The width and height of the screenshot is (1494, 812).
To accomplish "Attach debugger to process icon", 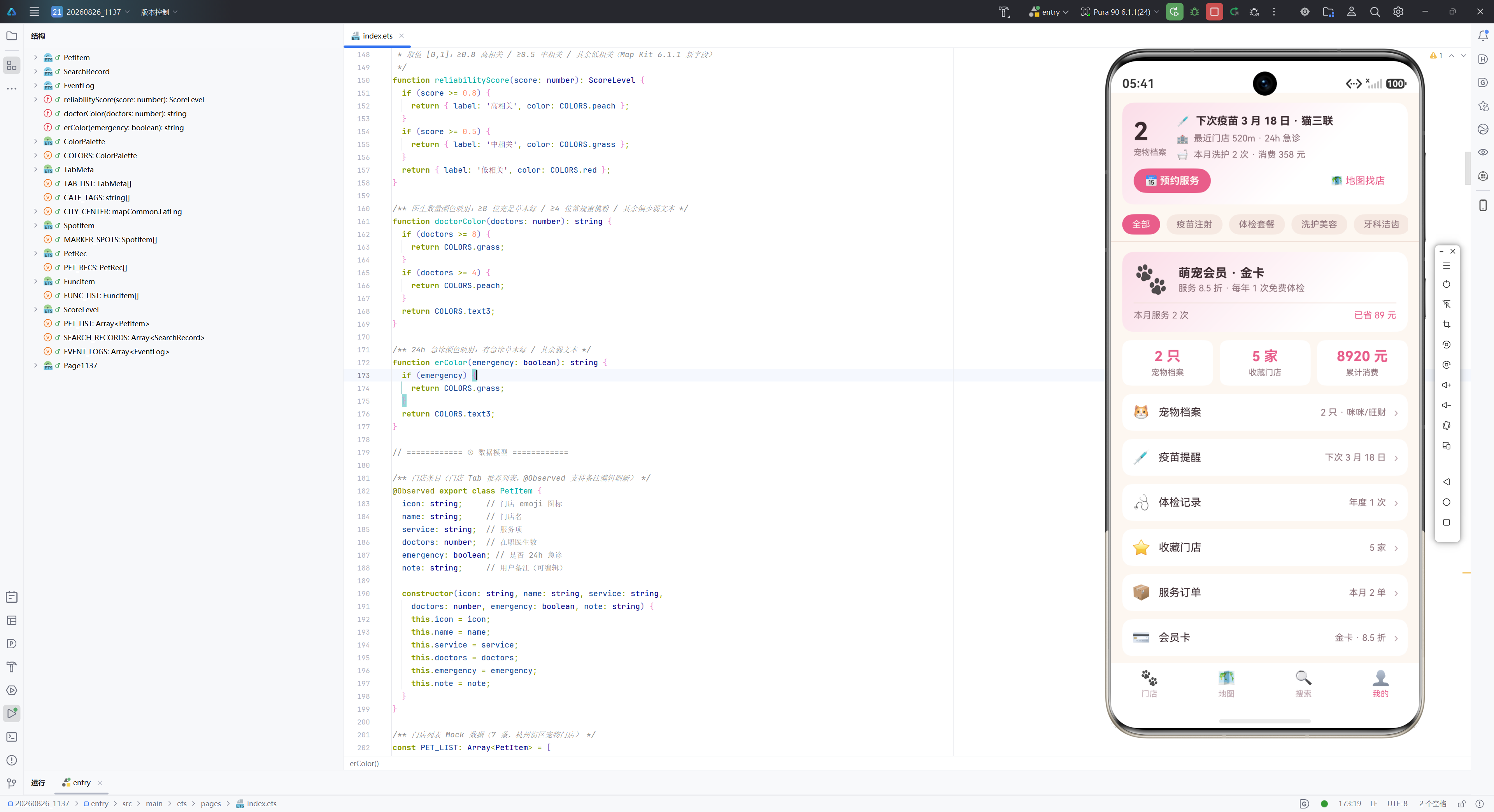I will [x=1254, y=12].
